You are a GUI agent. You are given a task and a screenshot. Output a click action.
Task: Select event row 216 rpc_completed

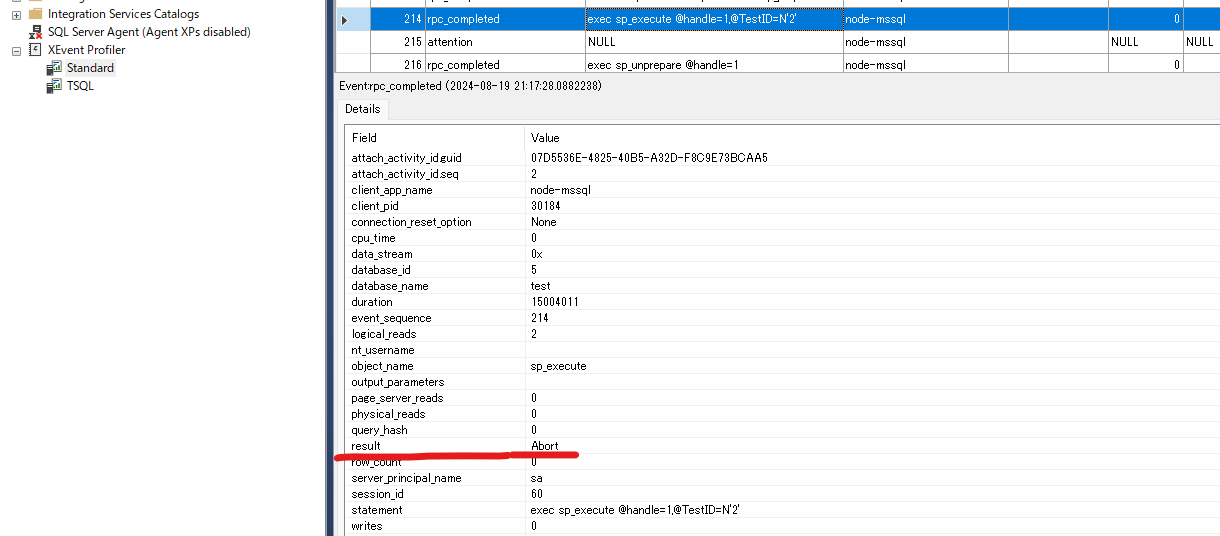(x=778, y=64)
